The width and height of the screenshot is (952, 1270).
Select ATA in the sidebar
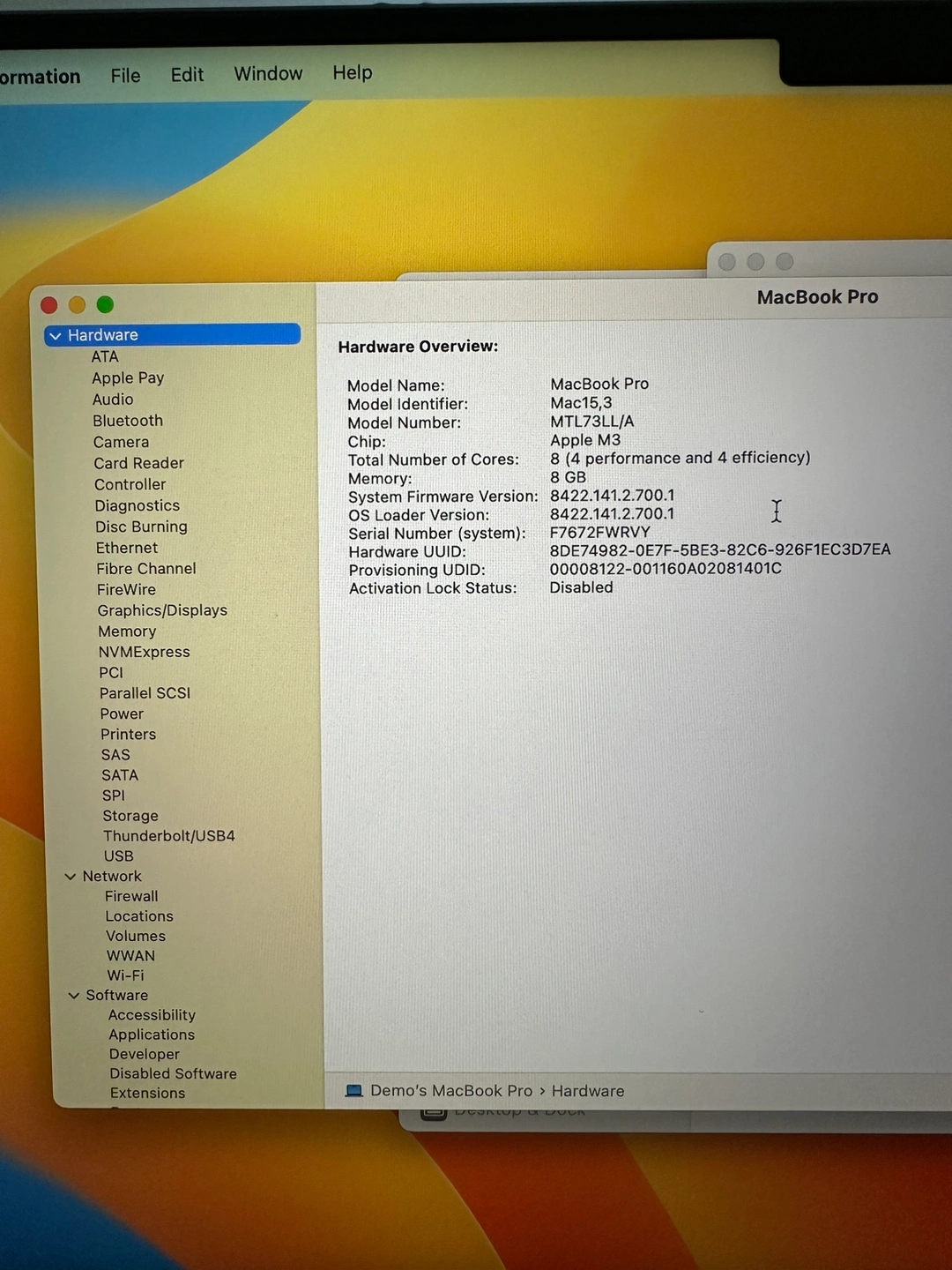105,357
